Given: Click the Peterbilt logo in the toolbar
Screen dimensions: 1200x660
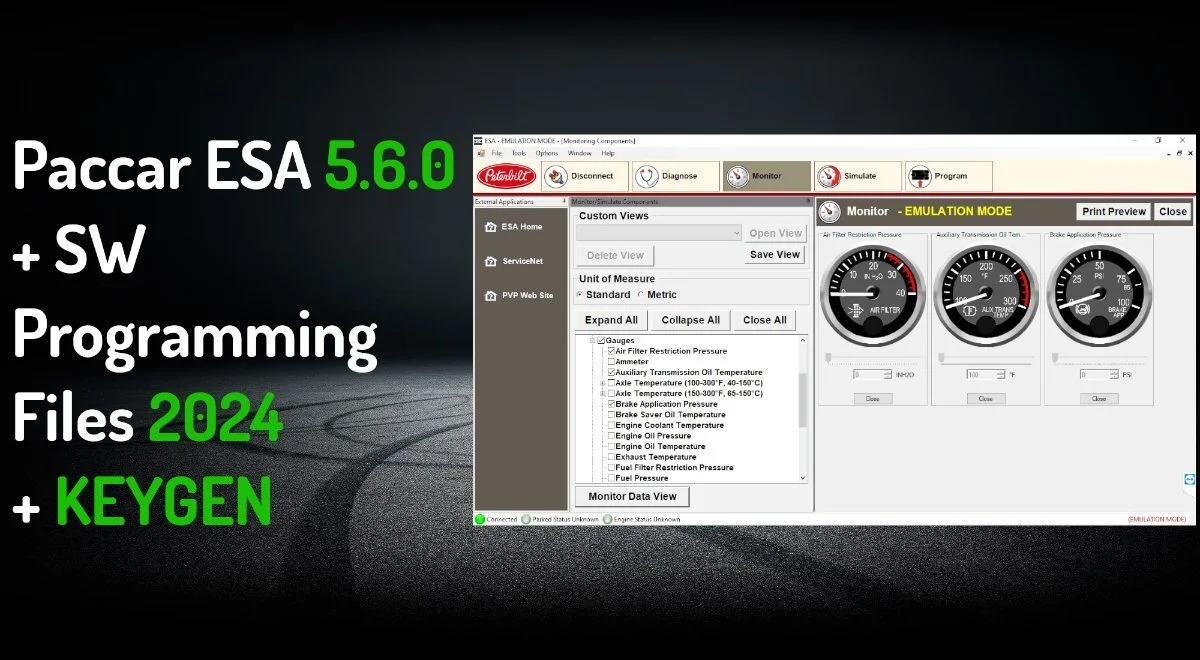Looking at the screenshot, I should pos(506,176).
